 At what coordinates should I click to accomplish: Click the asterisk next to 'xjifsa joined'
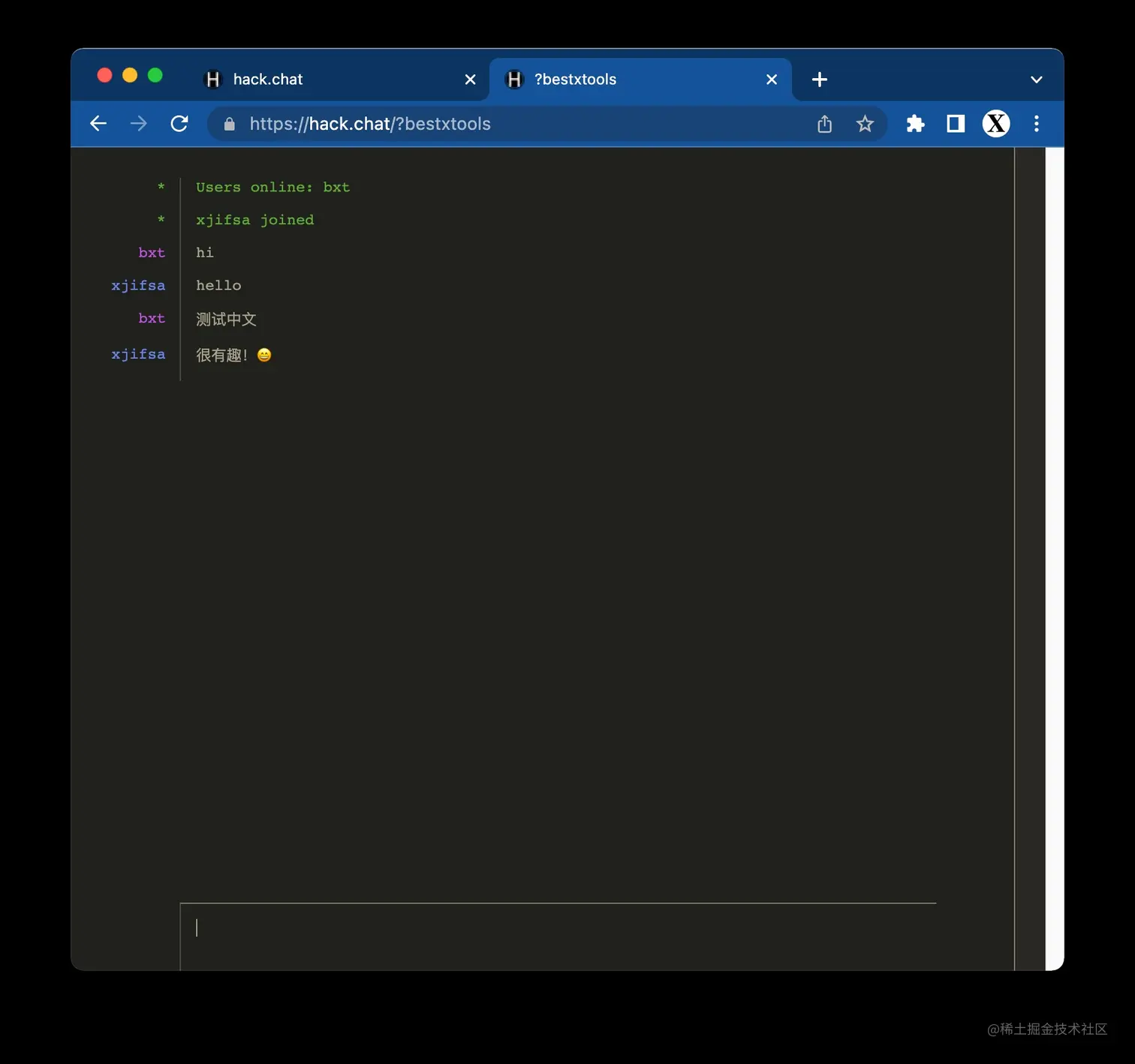click(161, 220)
